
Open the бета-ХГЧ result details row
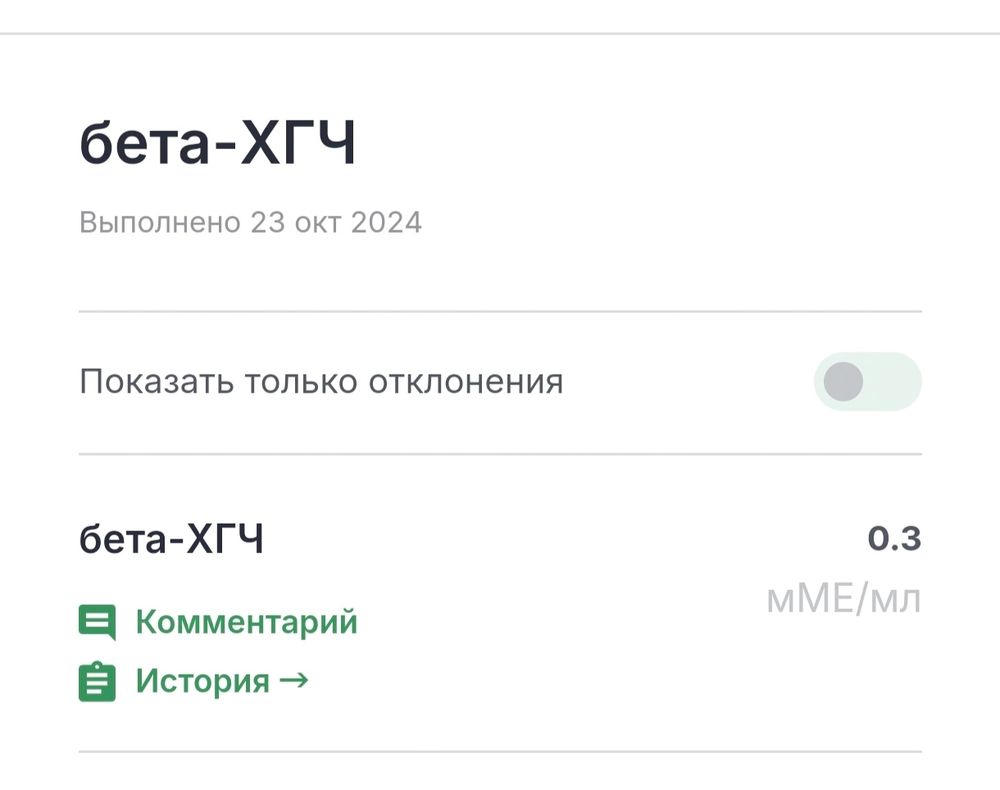(170, 538)
